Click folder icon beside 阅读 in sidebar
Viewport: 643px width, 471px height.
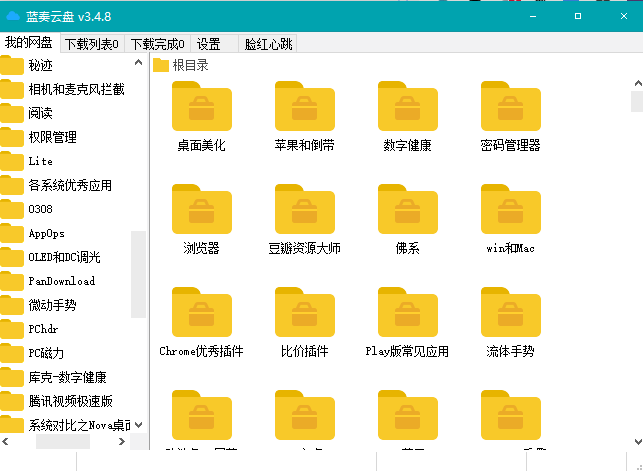[12, 113]
